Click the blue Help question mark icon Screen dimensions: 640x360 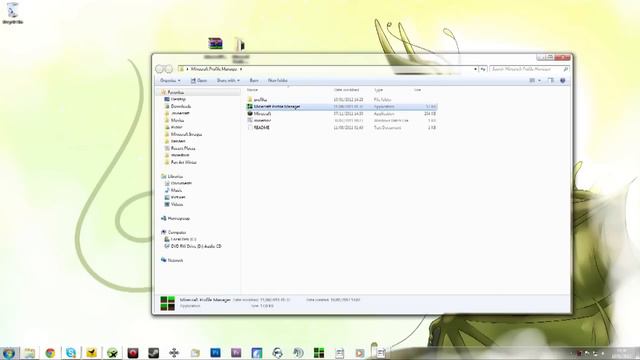pos(563,81)
